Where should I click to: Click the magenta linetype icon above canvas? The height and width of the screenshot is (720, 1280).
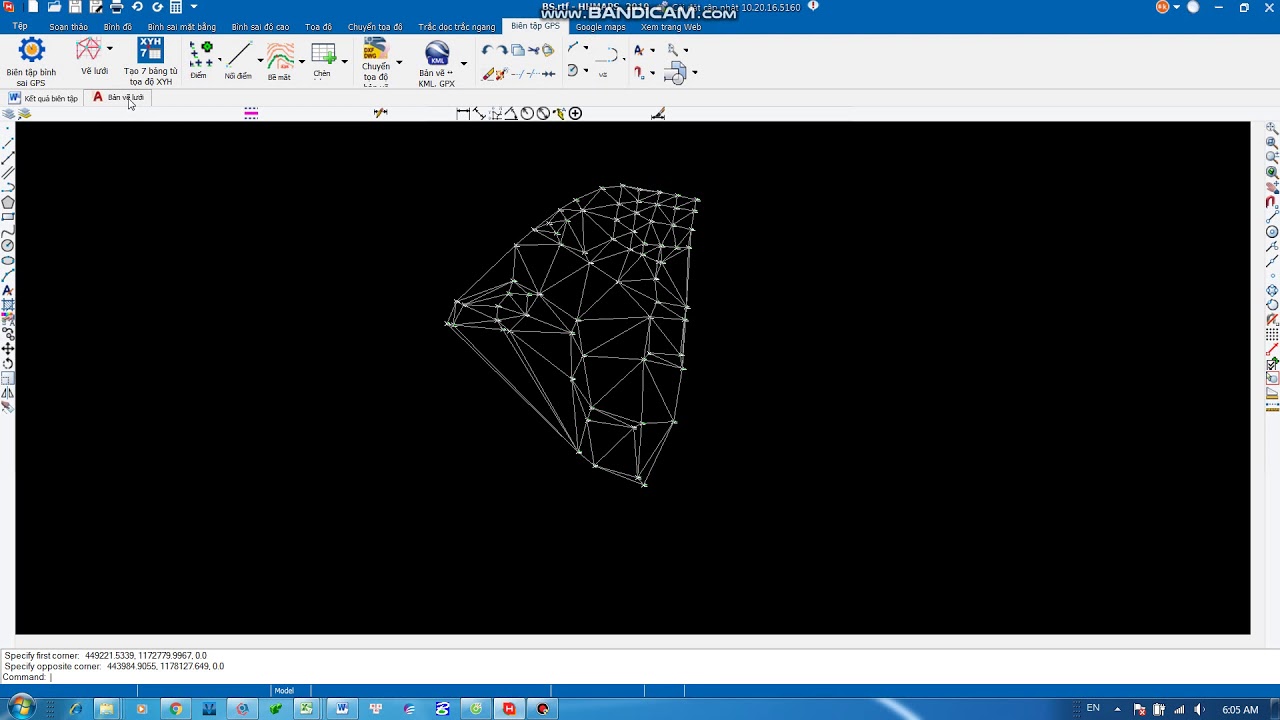(251, 113)
